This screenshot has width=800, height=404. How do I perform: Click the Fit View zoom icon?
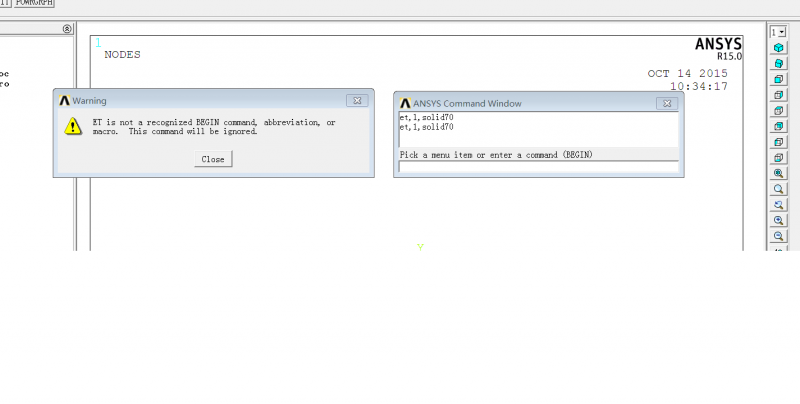(779, 173)
